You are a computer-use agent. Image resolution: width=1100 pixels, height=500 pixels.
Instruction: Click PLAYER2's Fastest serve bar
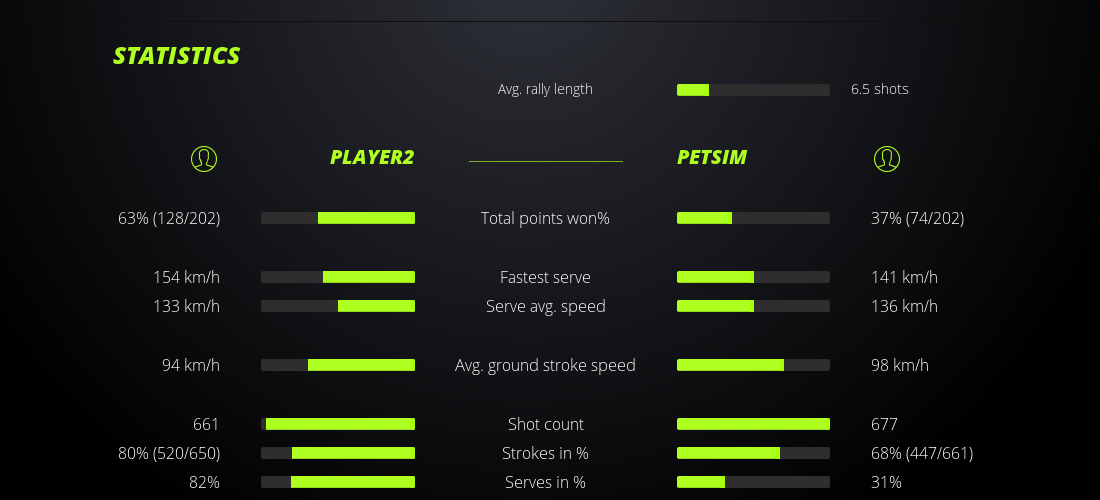pyautogui.click(x=338, y=277)
